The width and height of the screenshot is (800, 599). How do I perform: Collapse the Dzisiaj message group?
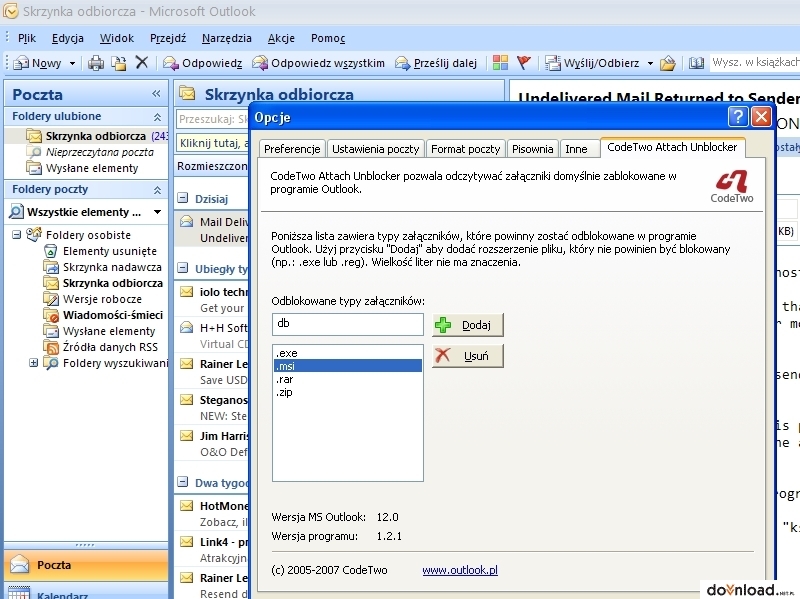coord(182,198)
